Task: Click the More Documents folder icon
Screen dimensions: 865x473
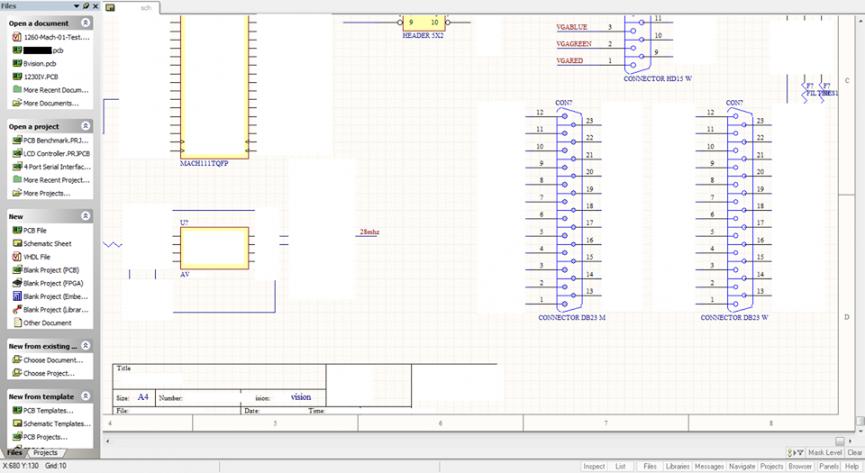Action: pos(17,103)
